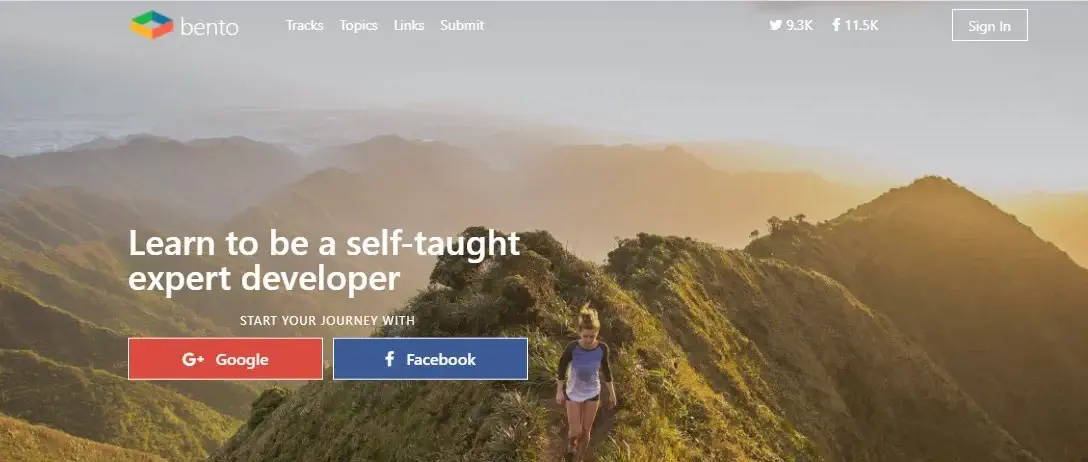1088x462 pixels.
Task: Click the G+ icon inside Google button
Action: [193, 359]
